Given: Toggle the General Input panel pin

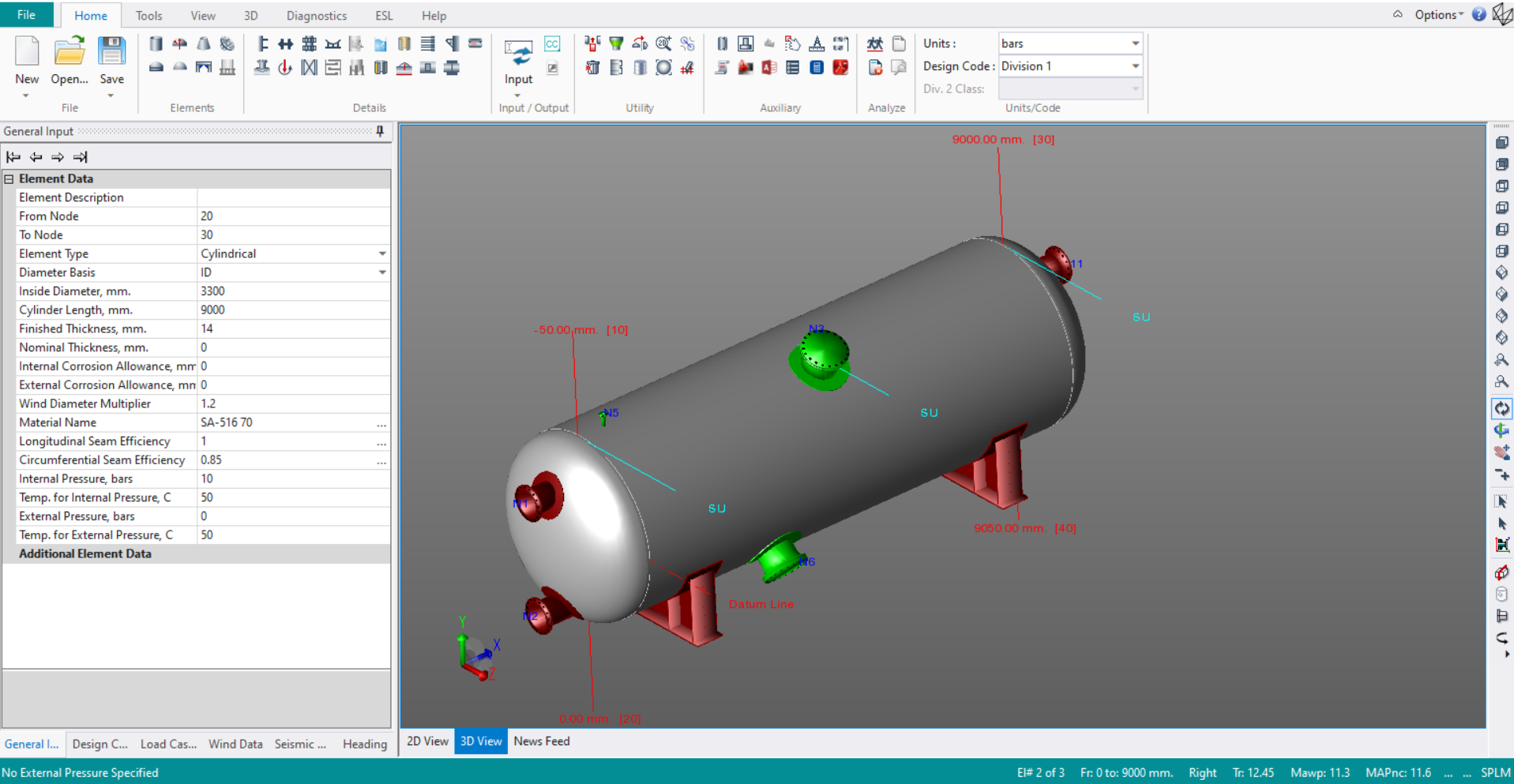Looking at the screenshot, I should click(380, 131).
